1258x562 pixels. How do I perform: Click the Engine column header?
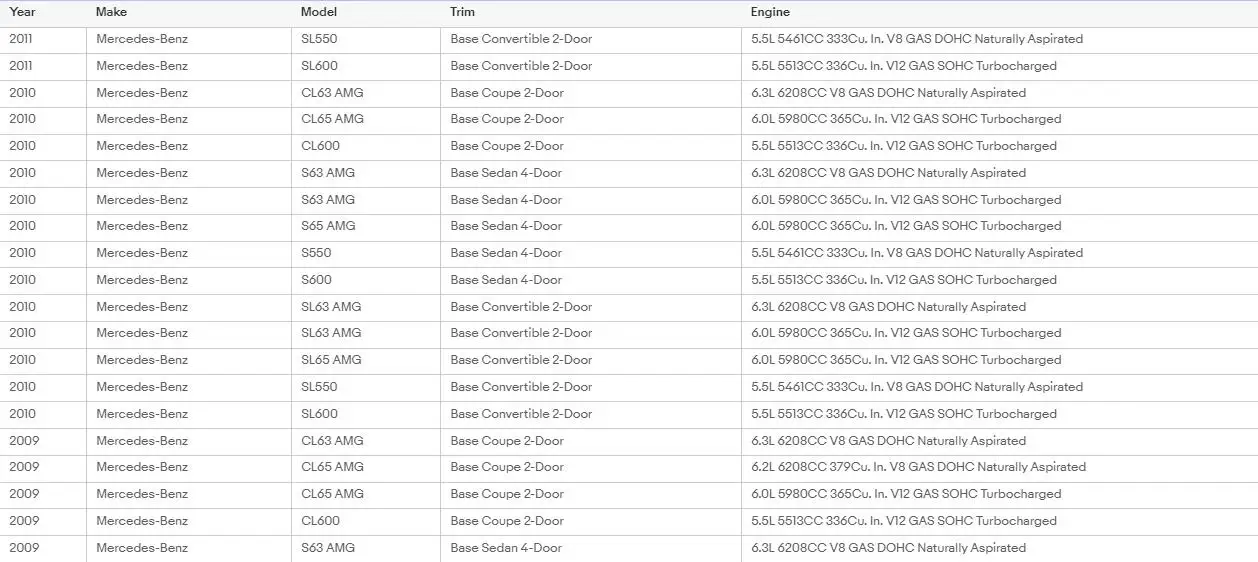pos(1000,13)
